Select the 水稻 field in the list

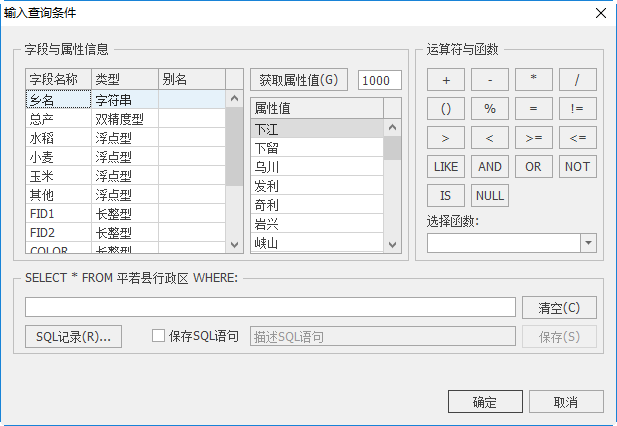pyautogui.click(x=58, y=138)
